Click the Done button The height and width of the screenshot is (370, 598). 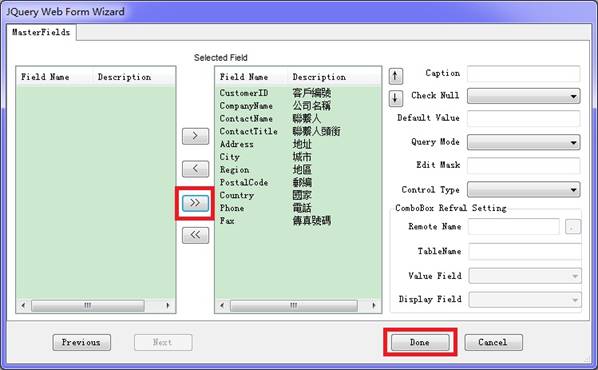coord(420,343)
